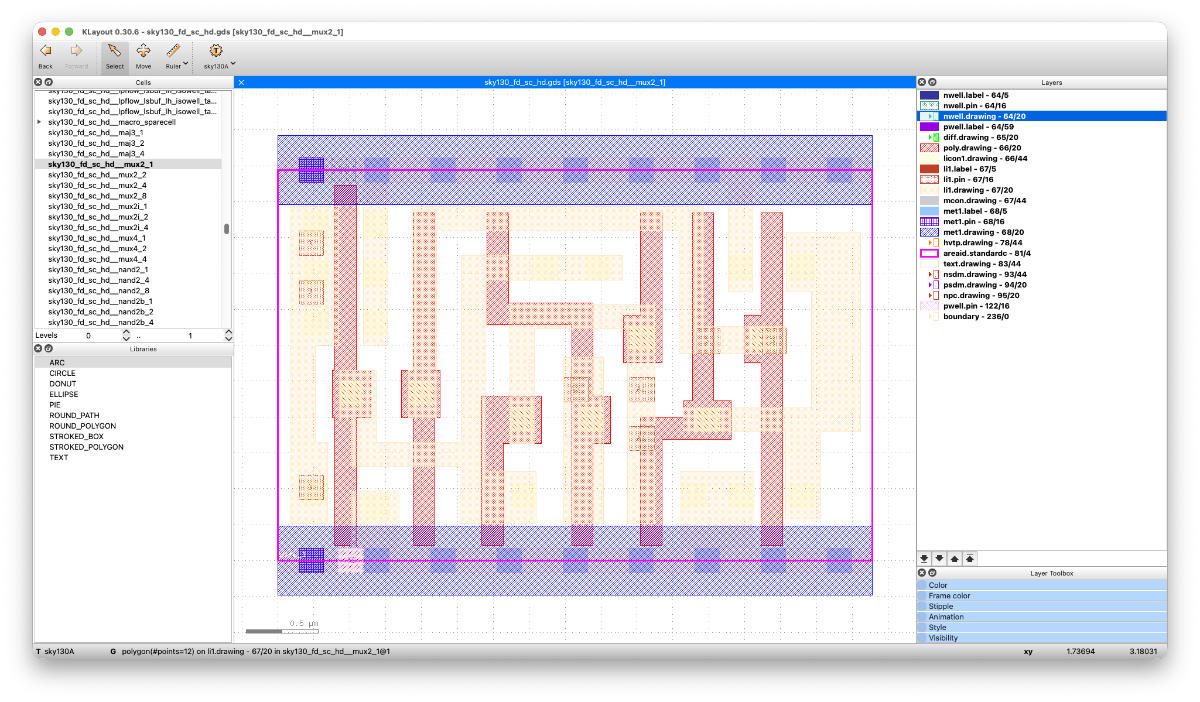Click the Back navigation arrow icon
The image size is (1200, 702).
45,50
